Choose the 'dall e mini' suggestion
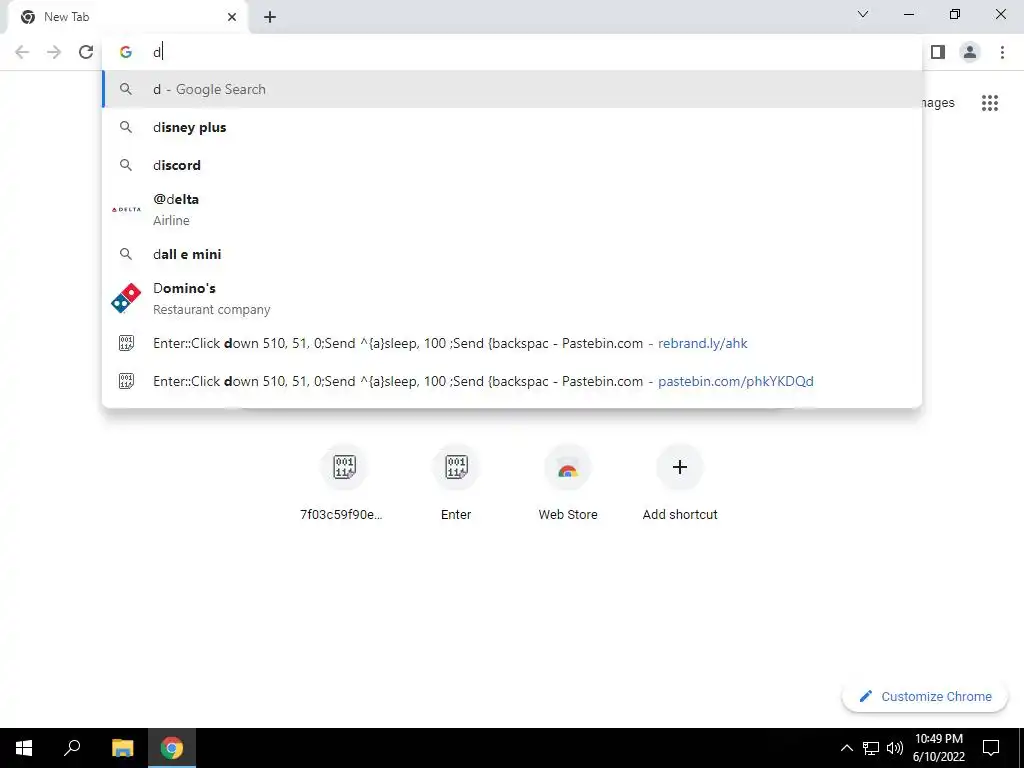This screenshot has height=768, width=1024. (512, 254)
